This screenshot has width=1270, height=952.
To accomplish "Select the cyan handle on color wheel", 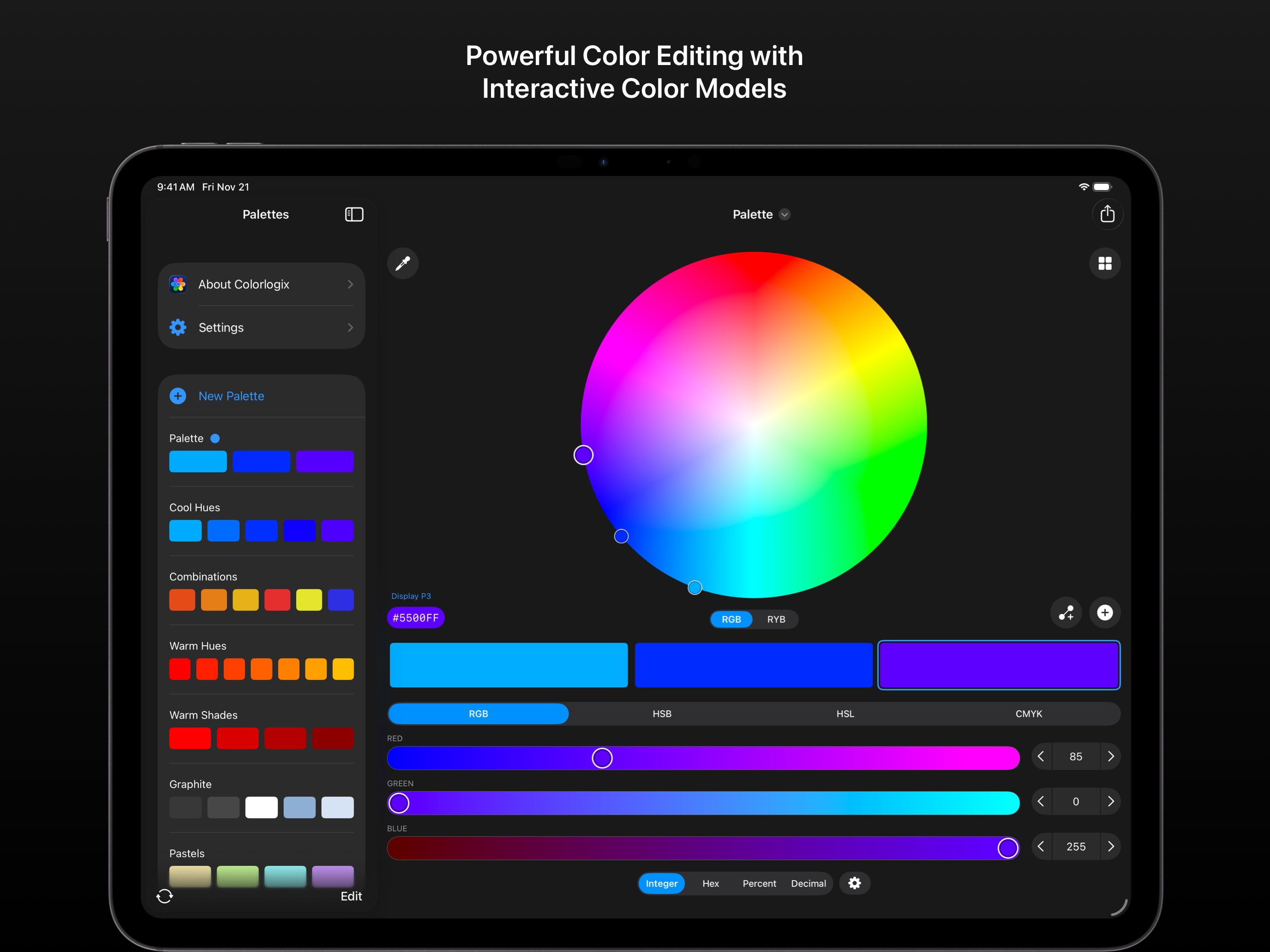I will [695, 588].
